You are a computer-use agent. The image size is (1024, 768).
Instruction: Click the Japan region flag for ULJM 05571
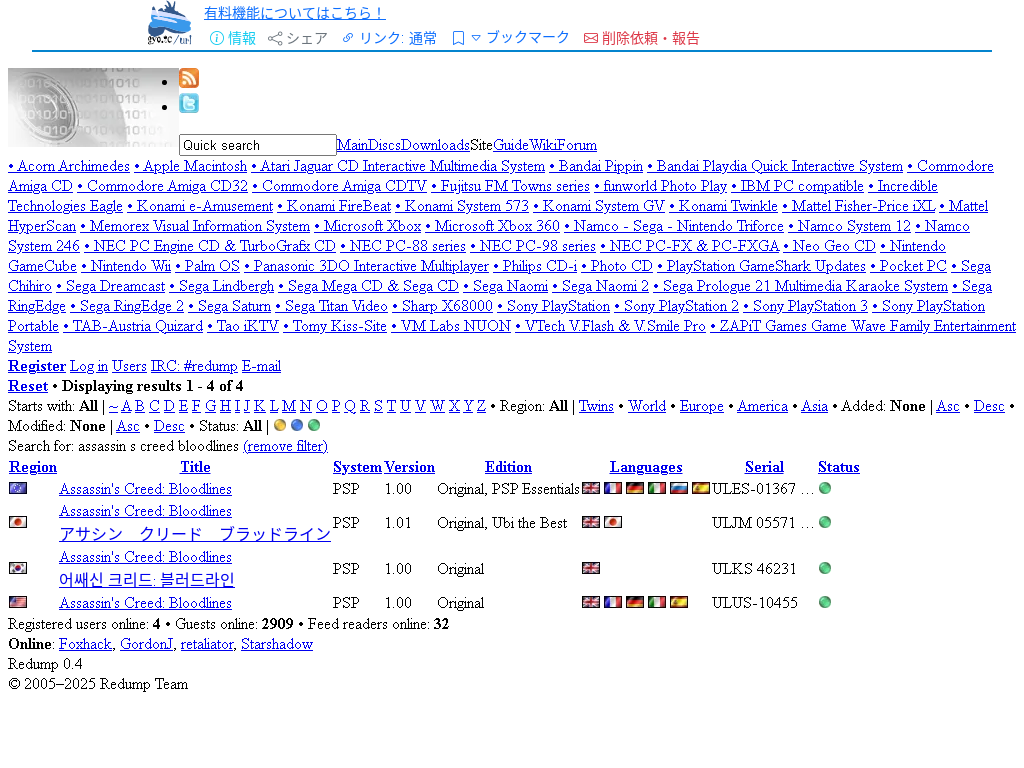point(18,522)
